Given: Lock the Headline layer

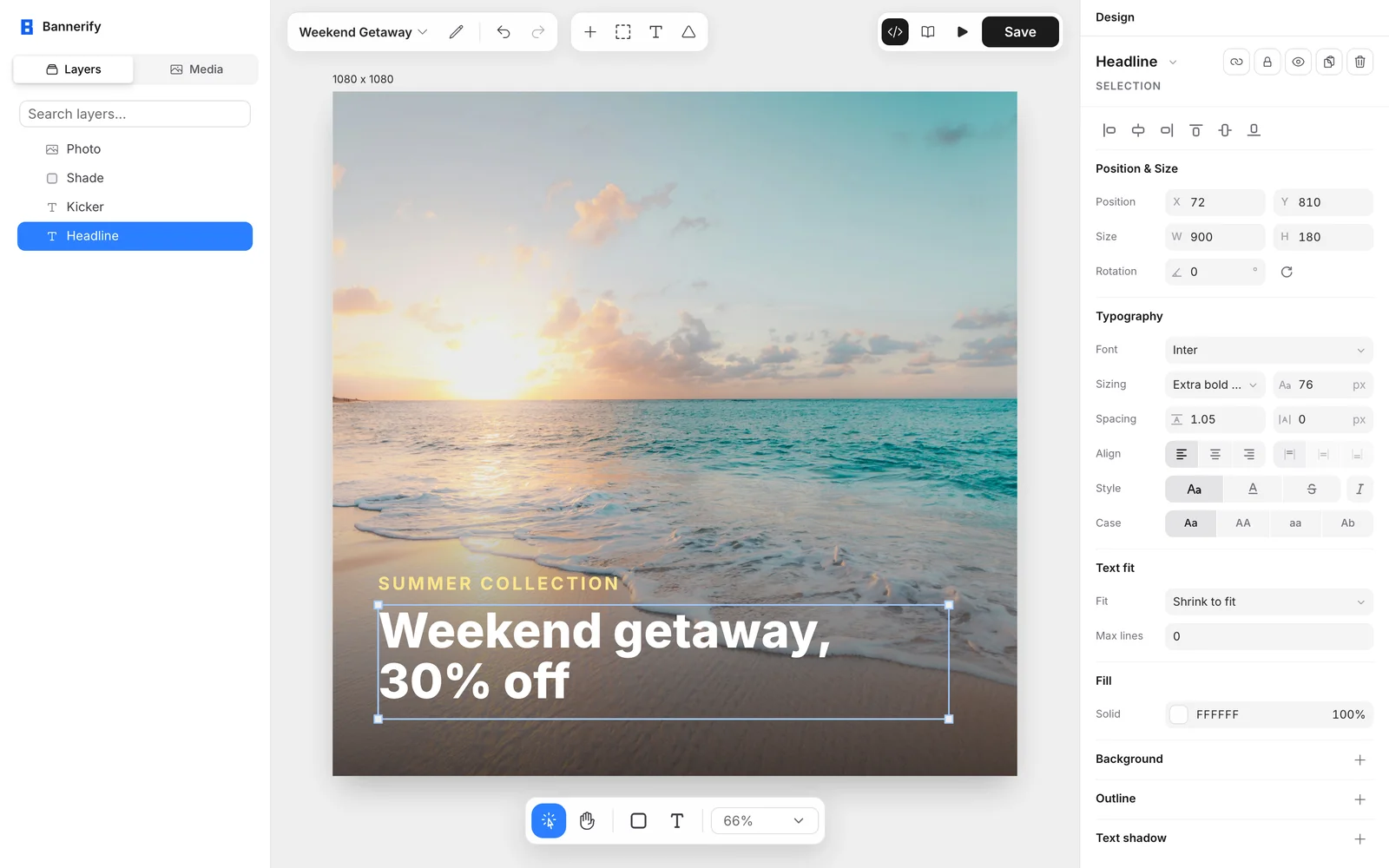Looking at the screenshot, I should tap(1267, 62).
